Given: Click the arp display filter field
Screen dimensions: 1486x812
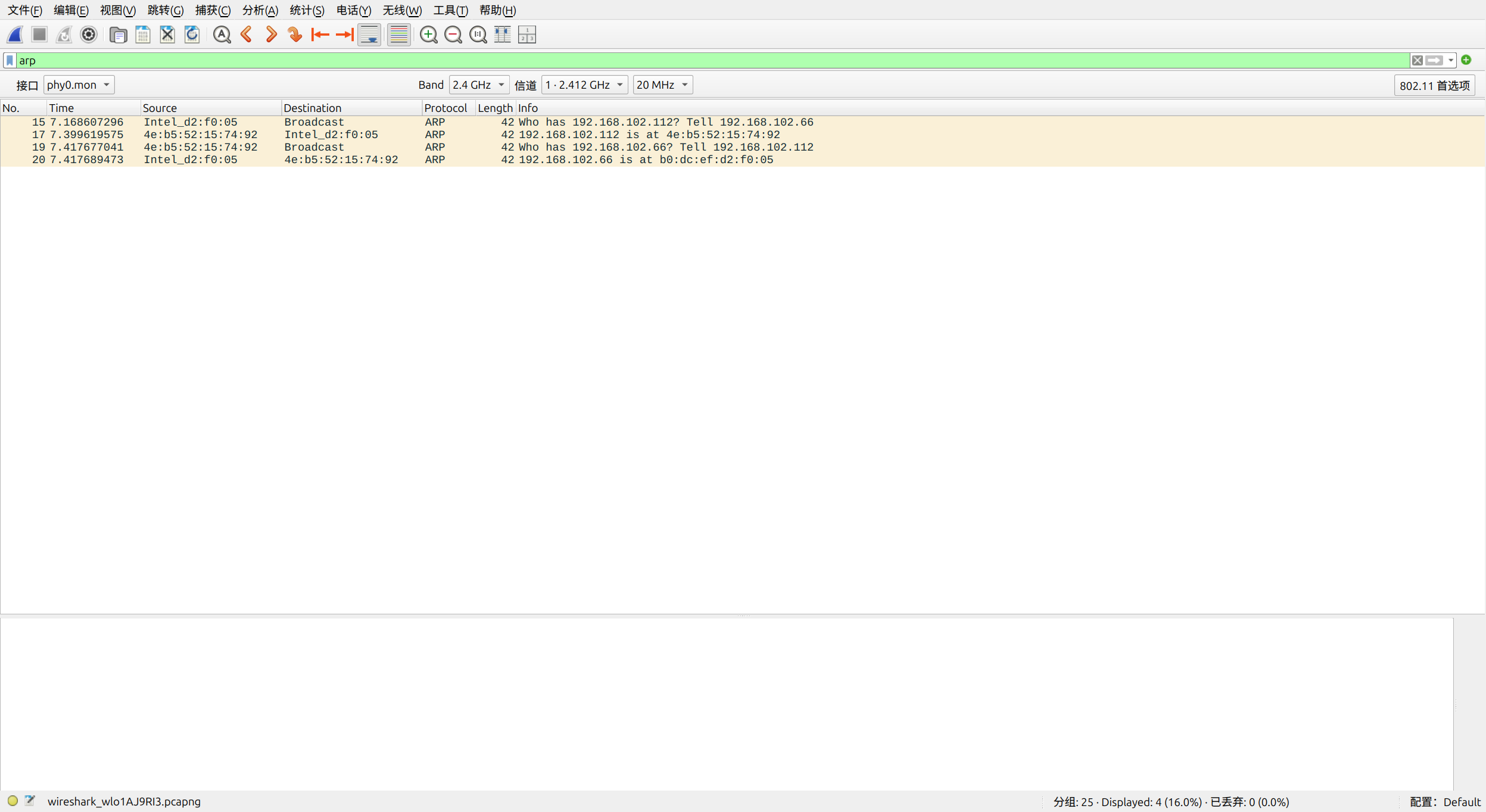Looking at the screenshot, I should pos(712,60).
